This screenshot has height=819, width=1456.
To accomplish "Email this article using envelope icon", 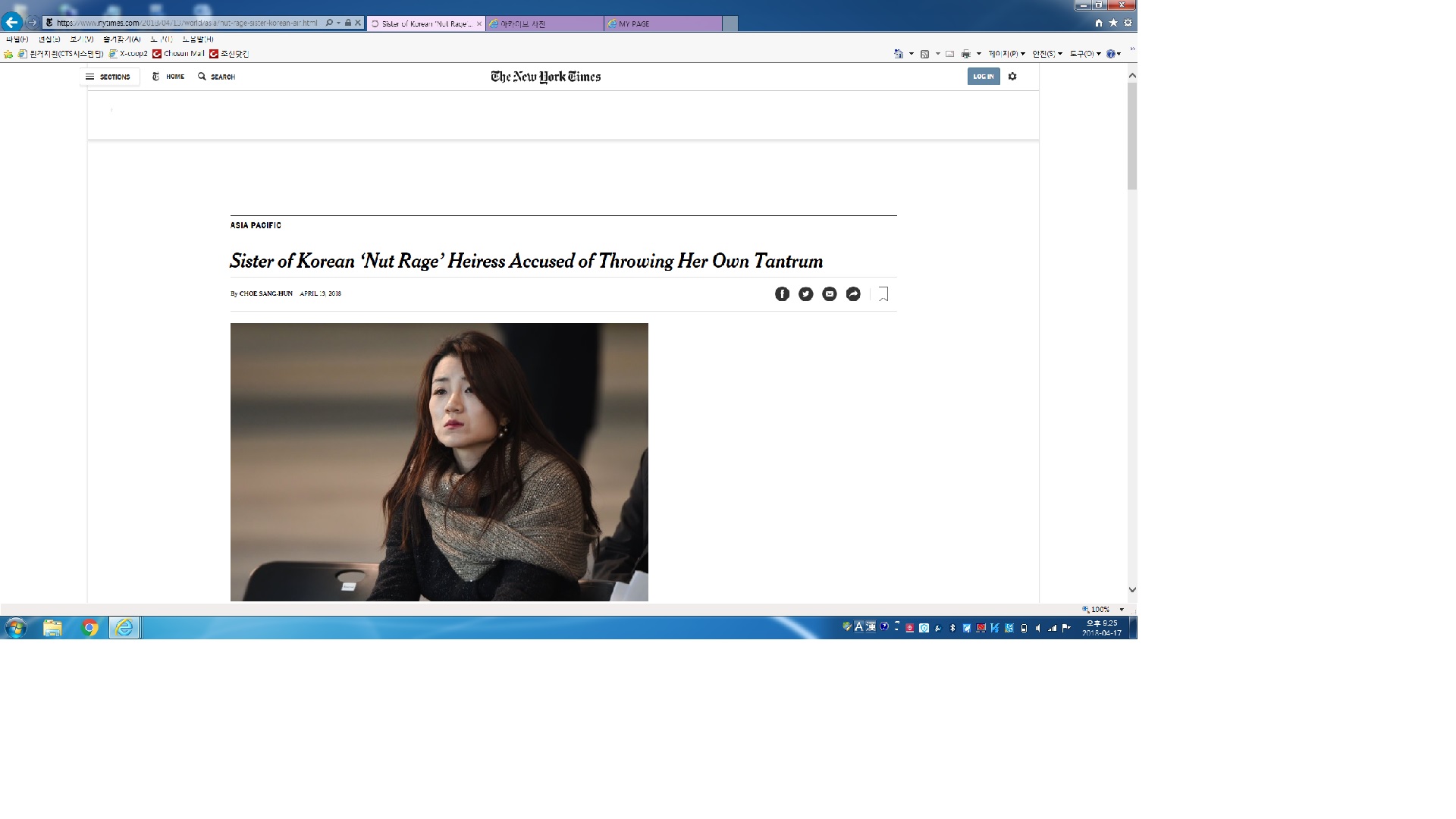I will coord(830,294).
